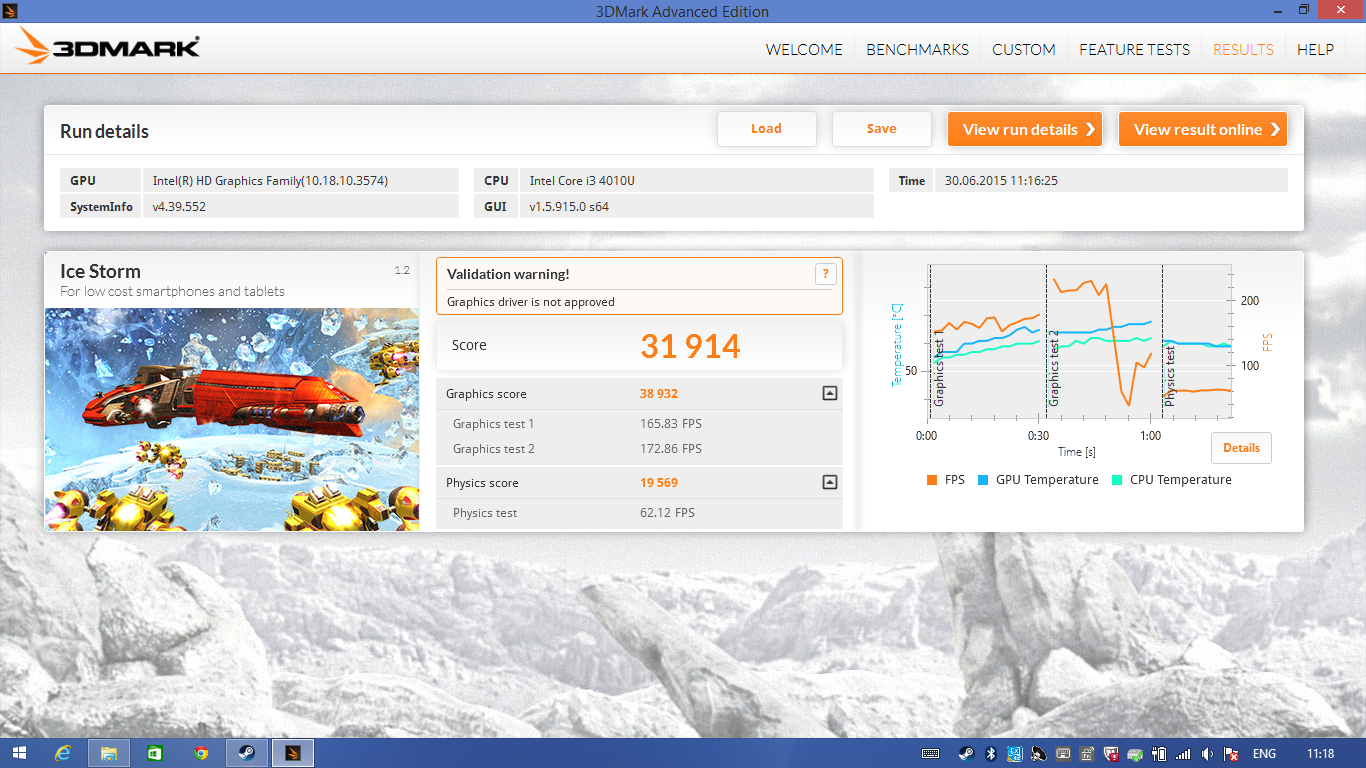The width and height of the screenshot is (1366, 768).
Task: Launch Google Chrome from the taskbar
Action: [x=201, y=753]
